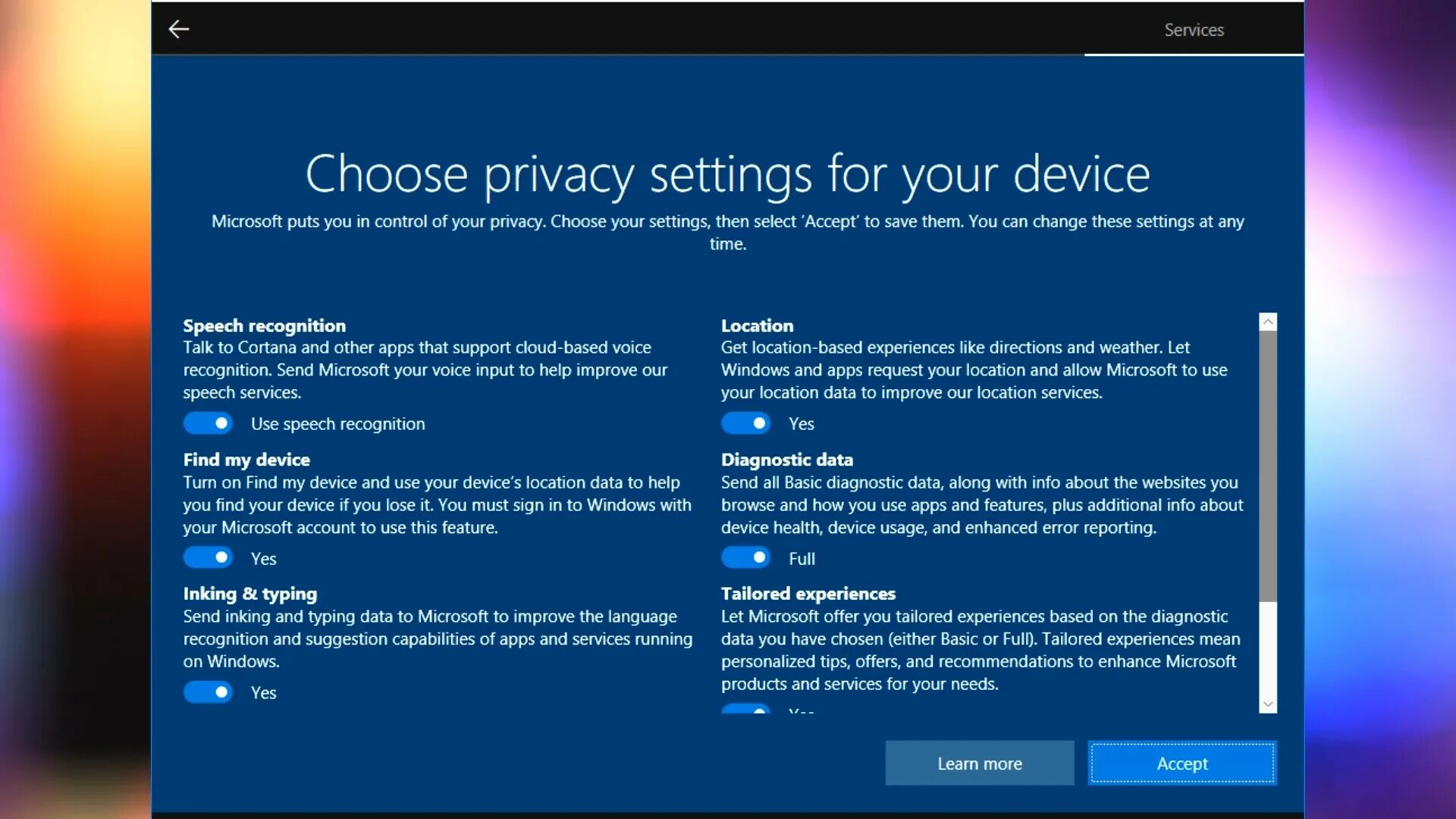Click the scrollbar up arrow

1269,322
